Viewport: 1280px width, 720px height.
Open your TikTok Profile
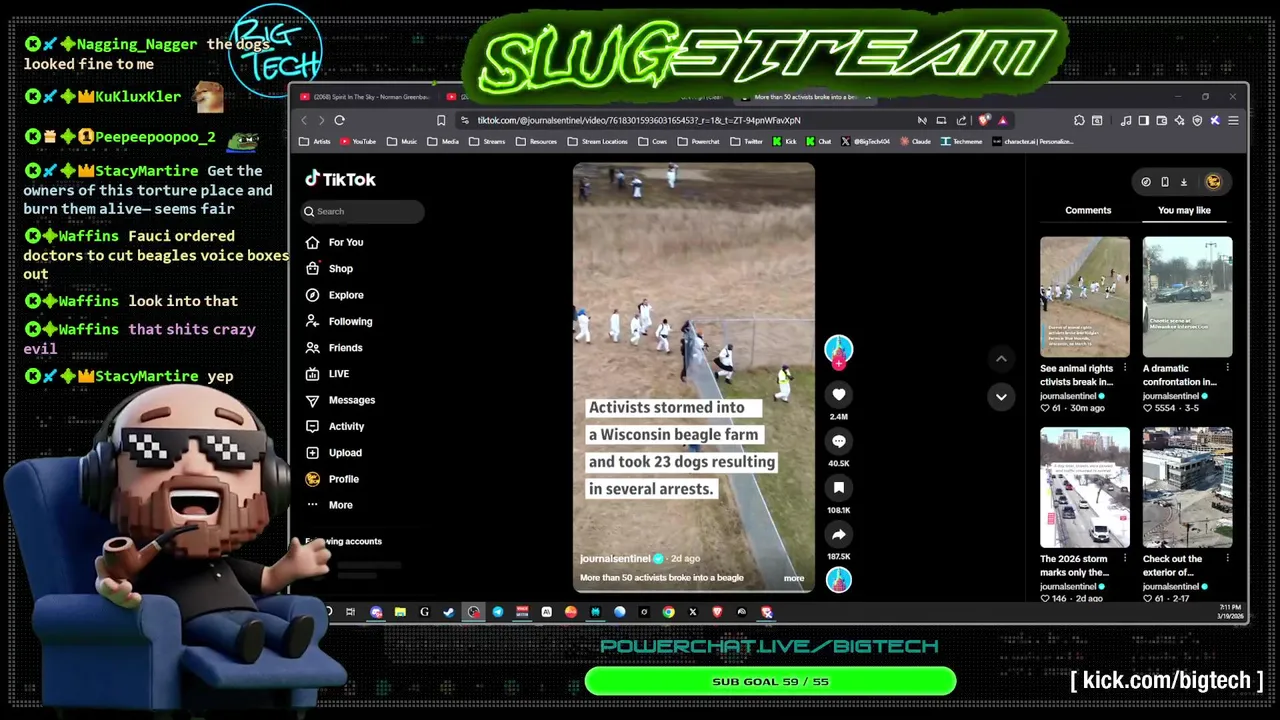pos(332,479)
